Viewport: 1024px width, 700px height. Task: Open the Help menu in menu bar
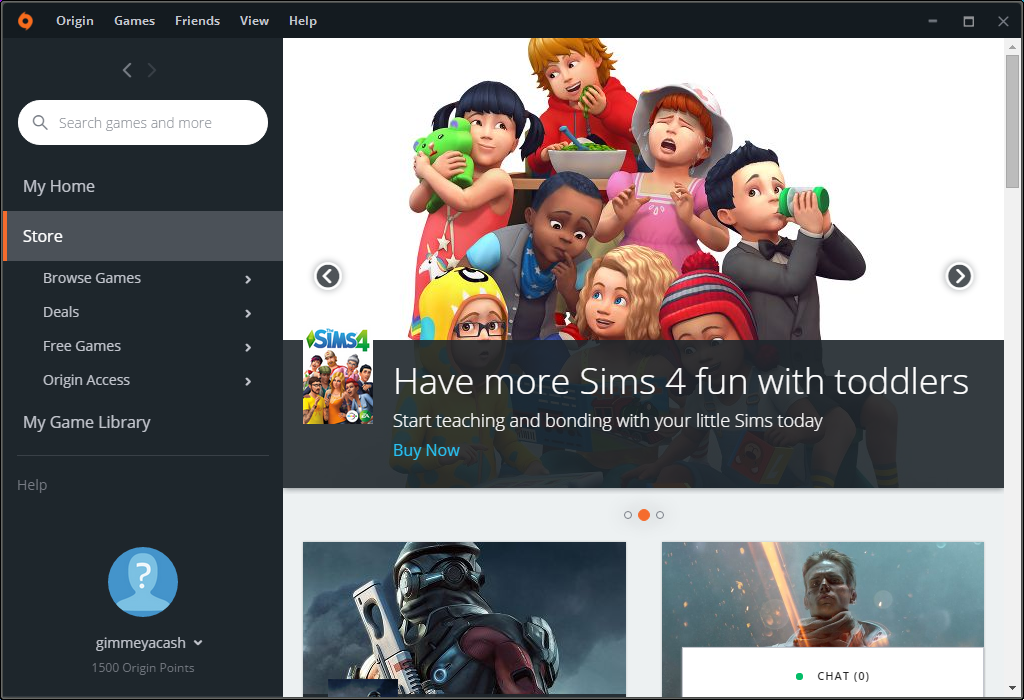[x=303, y=21]
